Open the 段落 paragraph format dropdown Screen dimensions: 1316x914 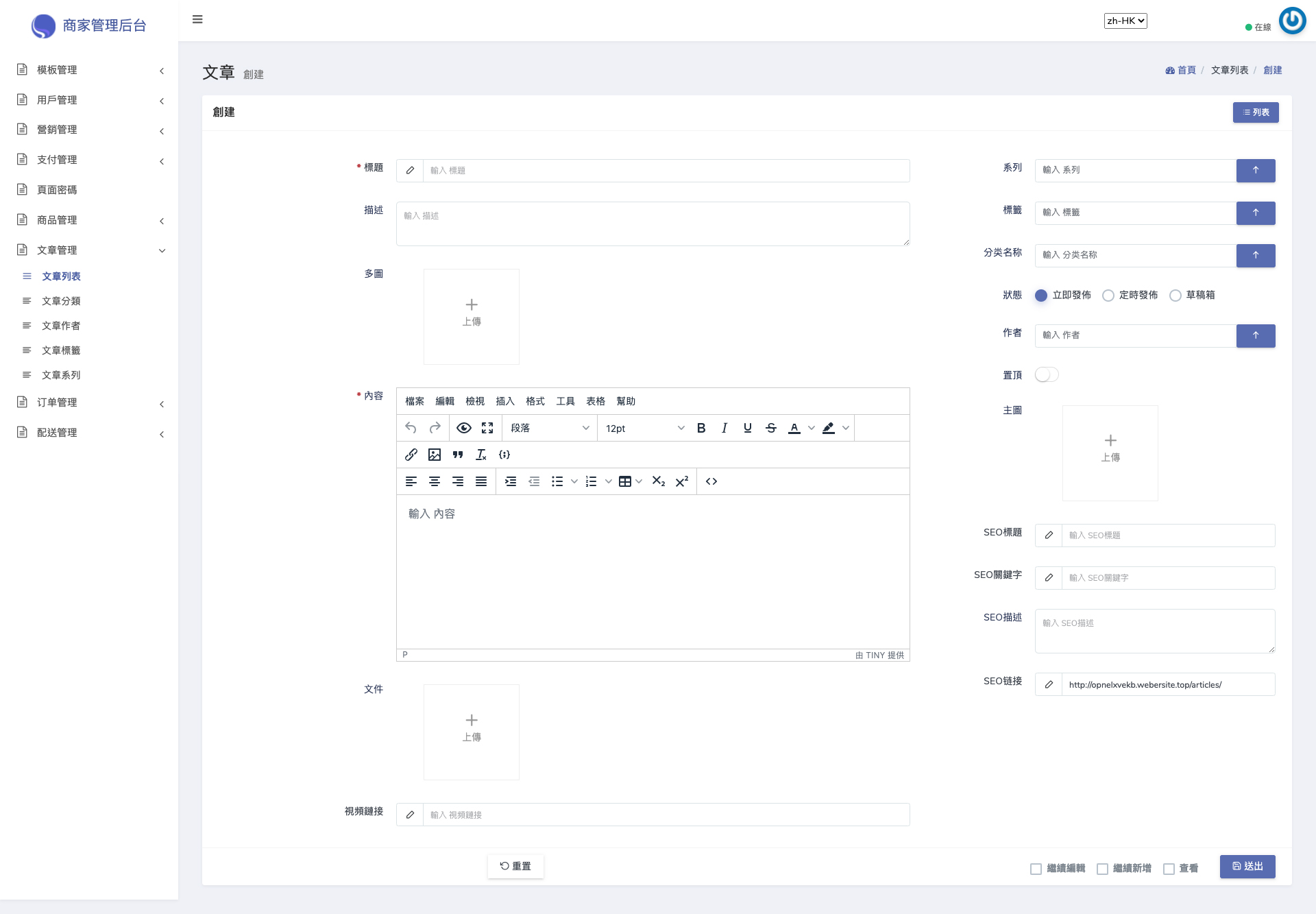[548, 428]
